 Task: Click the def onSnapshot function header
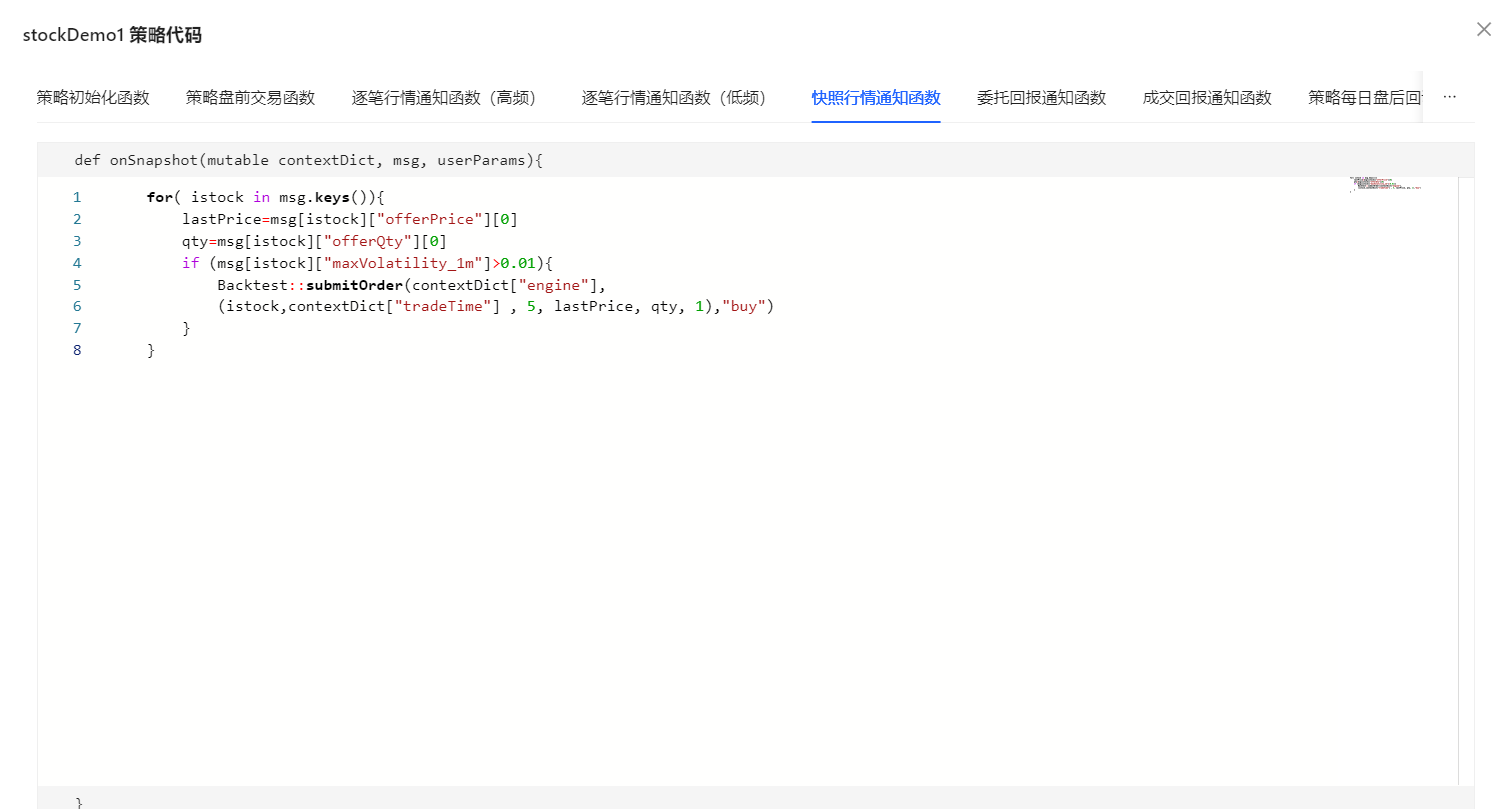[x=308, y=160]
